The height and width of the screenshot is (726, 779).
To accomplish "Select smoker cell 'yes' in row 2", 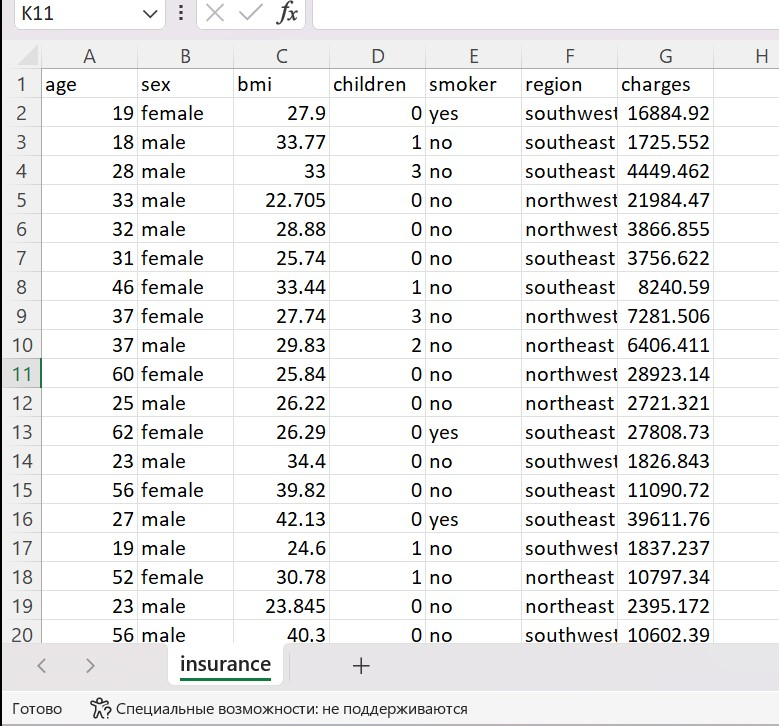I will tap(473, 113).
